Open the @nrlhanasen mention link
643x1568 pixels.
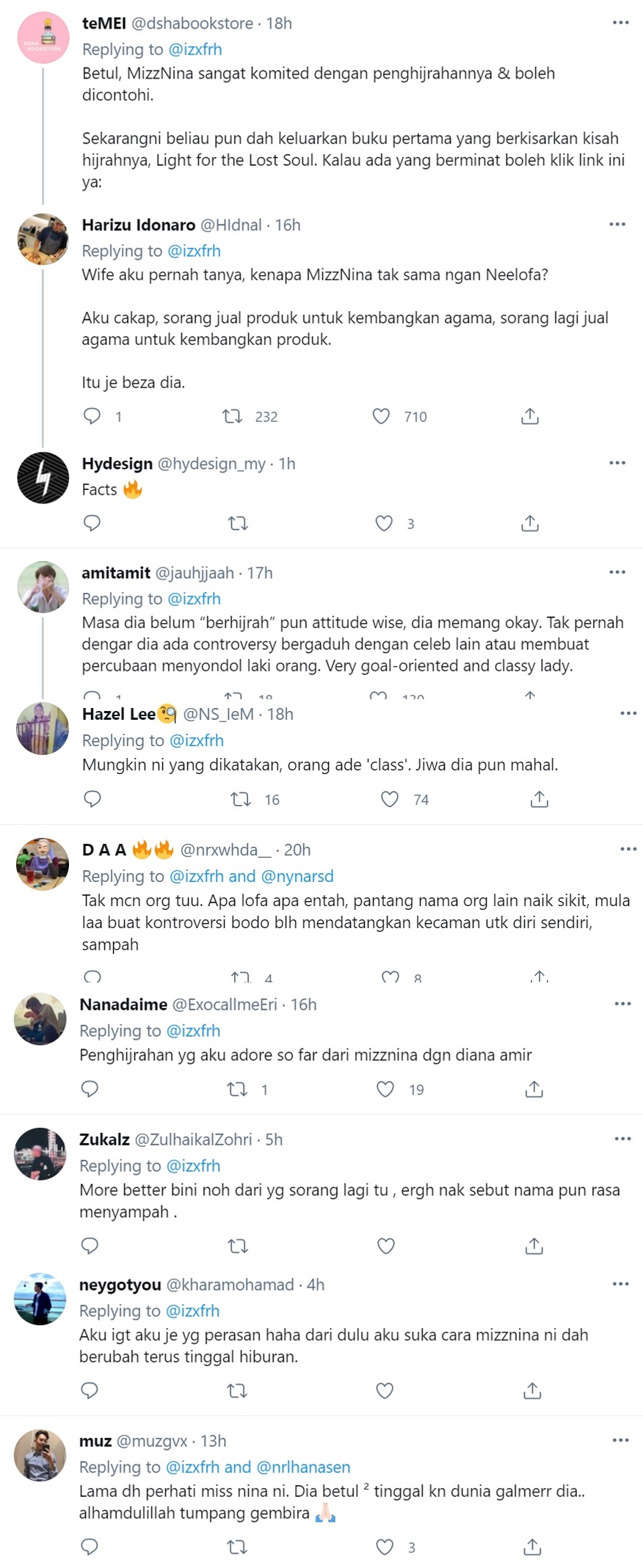(303, 1467)
